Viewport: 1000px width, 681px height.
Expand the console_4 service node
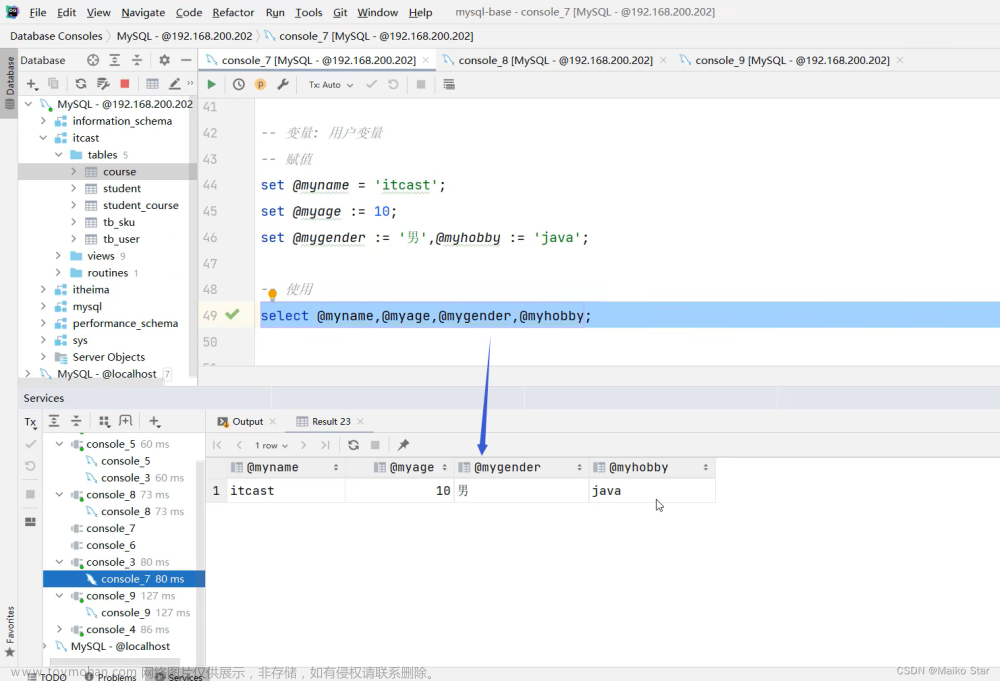click(59, 629)
